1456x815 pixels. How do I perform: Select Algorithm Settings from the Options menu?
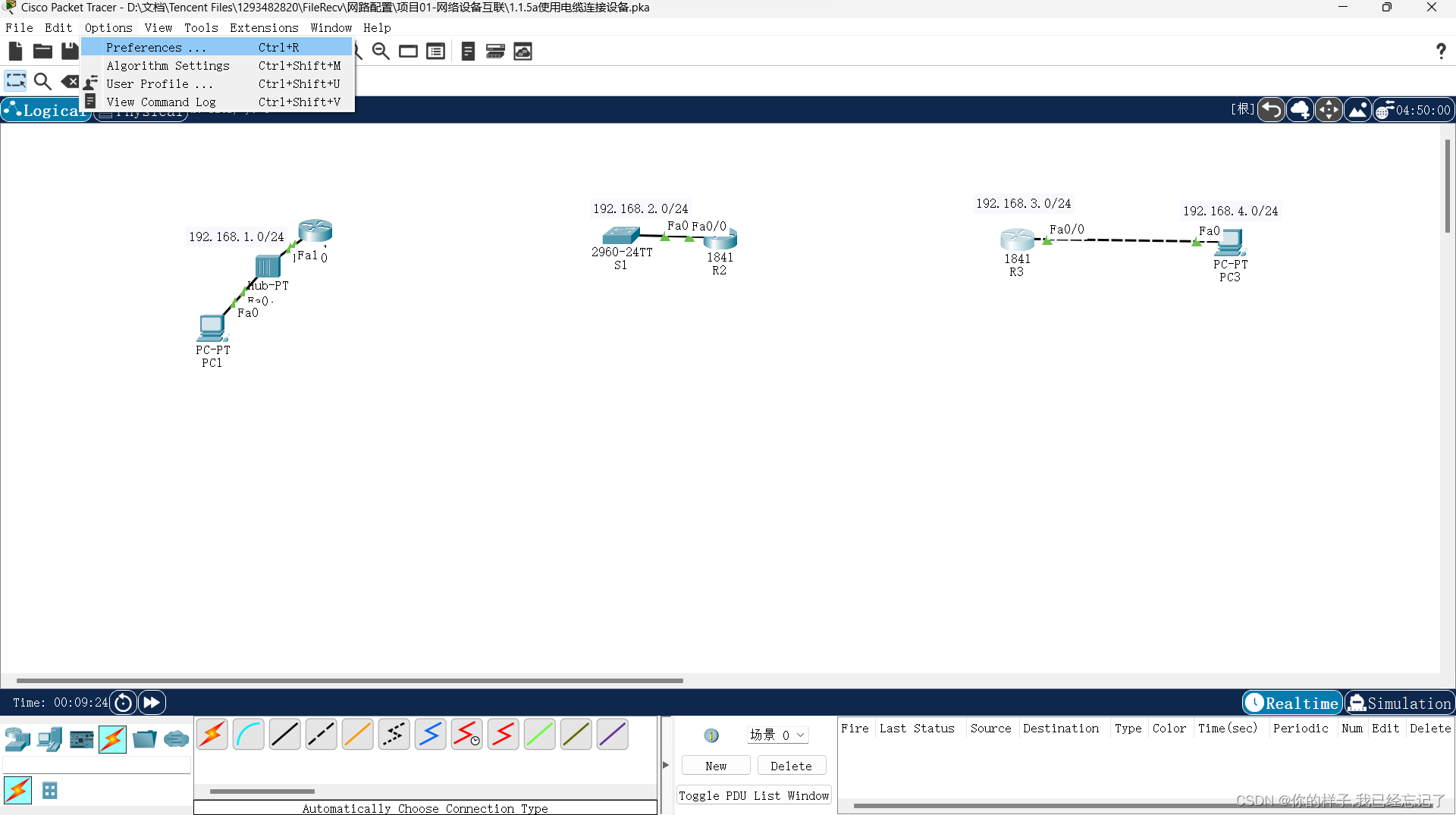168,66
